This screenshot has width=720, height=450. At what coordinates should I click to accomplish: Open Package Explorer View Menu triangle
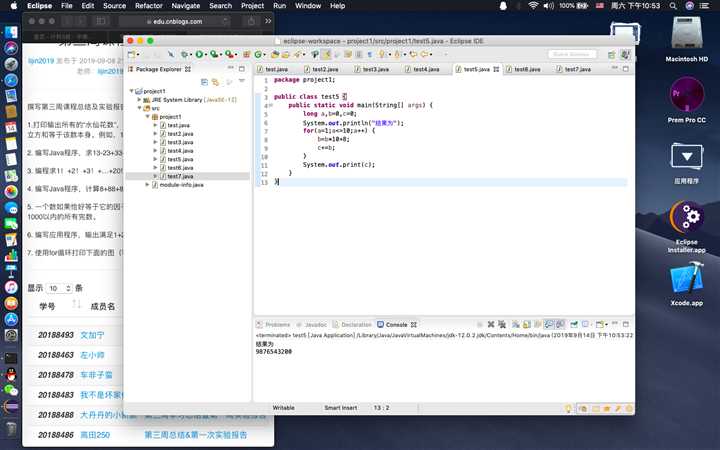[242, 81]
